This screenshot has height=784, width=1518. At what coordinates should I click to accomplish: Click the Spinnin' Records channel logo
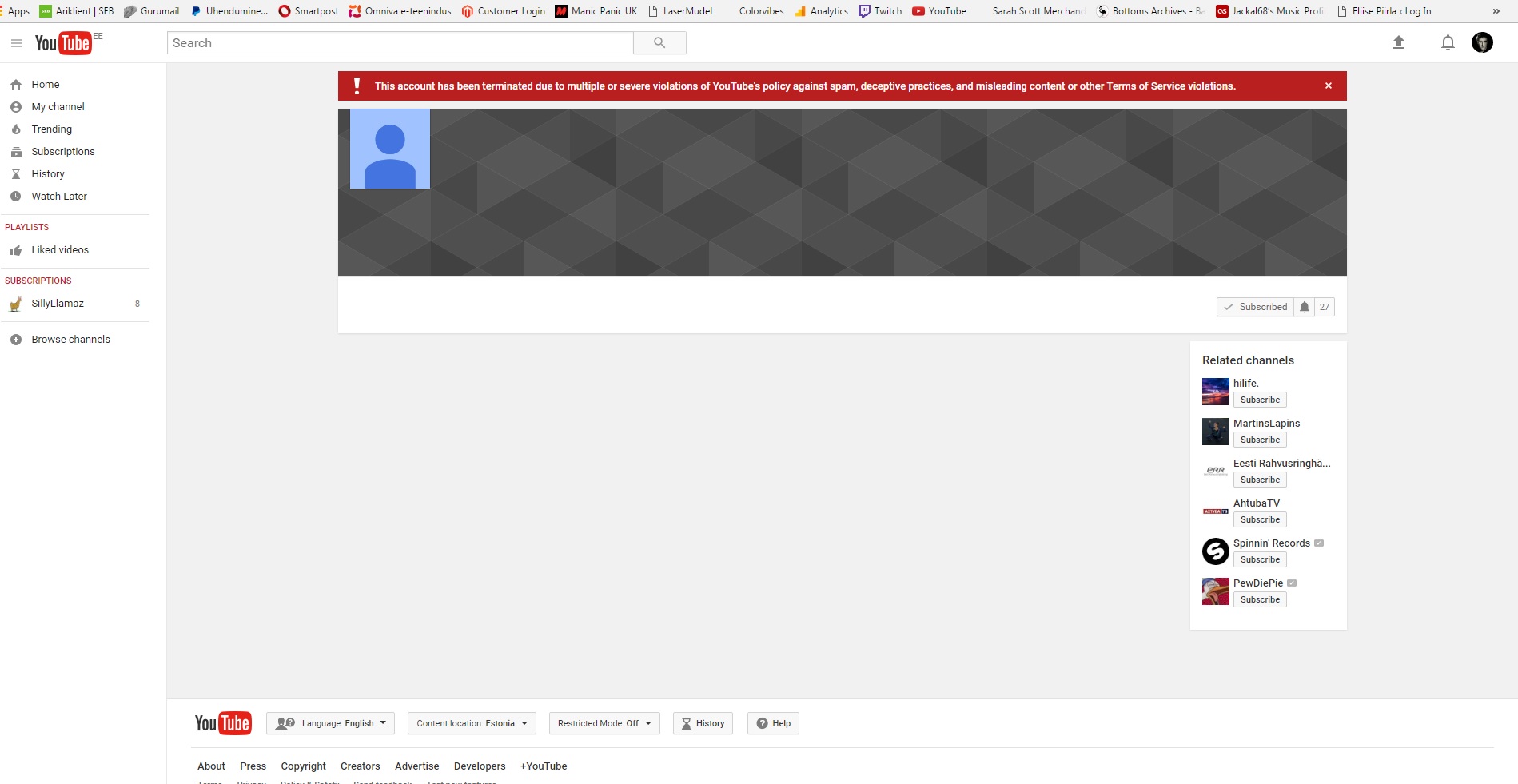(x=1216, y=551)
